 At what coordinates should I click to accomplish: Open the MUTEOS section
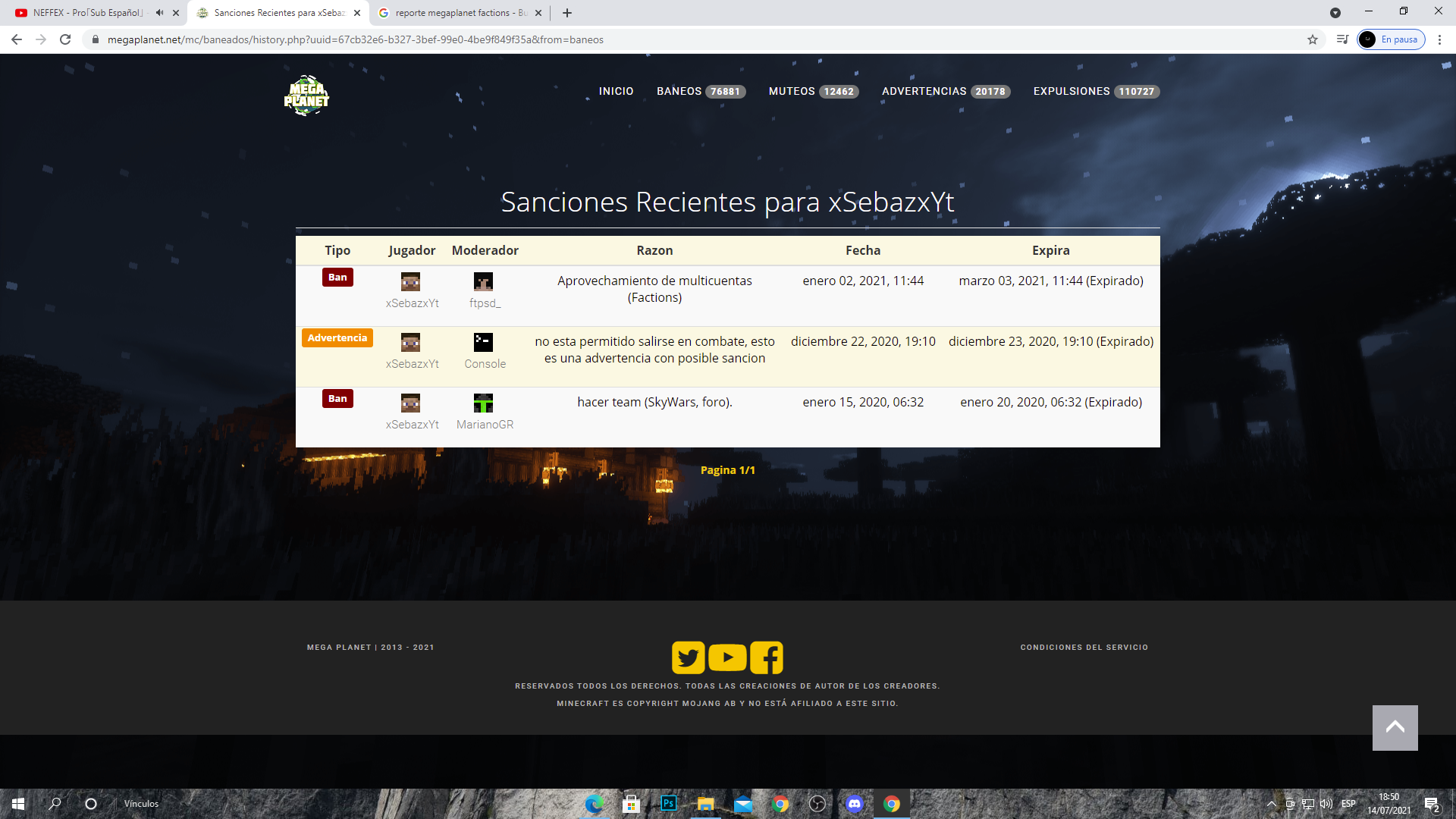pos(814,91)
